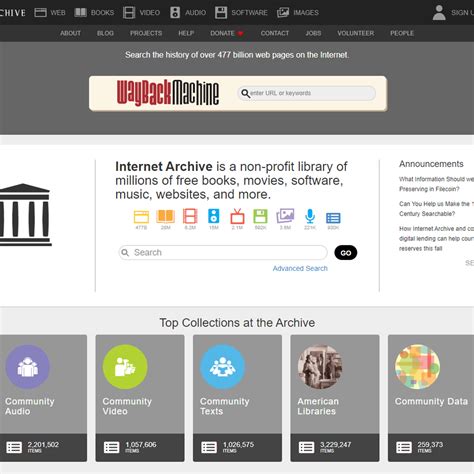Viewport: 474px width, 474px height.
Task: Focus the main Search input field
Action: (x=223, y=253)
